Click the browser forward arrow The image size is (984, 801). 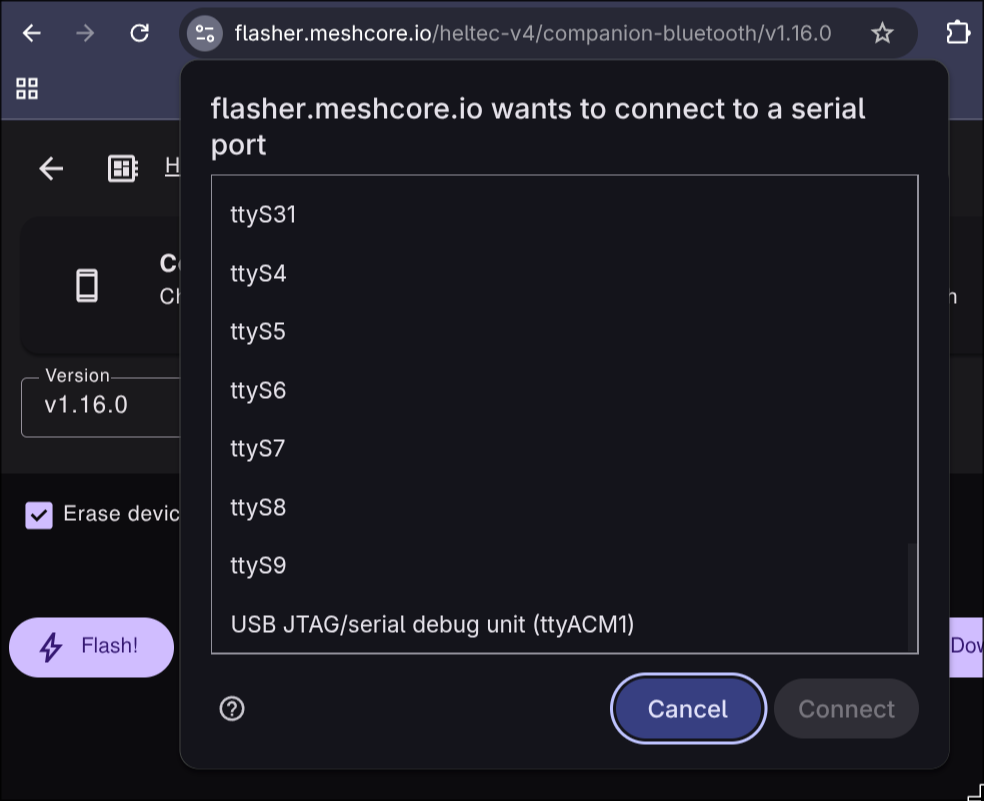point(85,33)
